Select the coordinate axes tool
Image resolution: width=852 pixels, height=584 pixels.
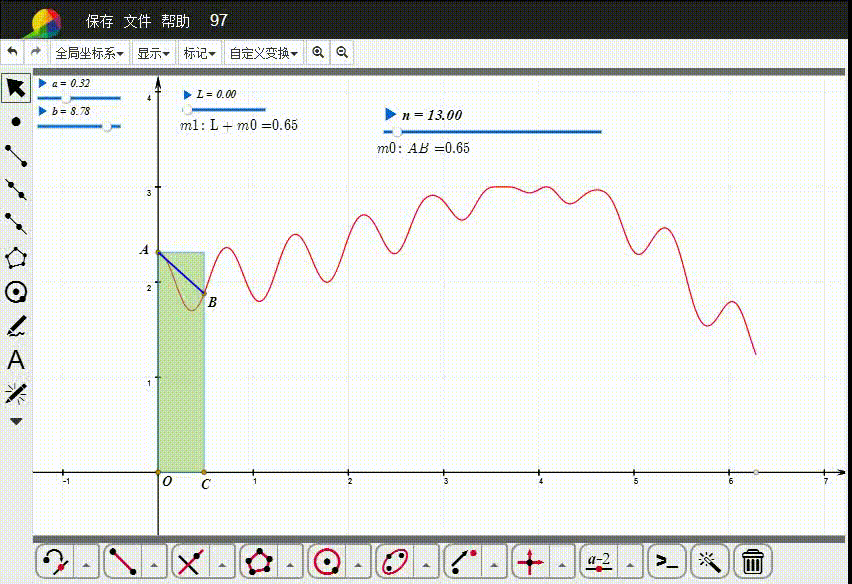tap(531, 561)
